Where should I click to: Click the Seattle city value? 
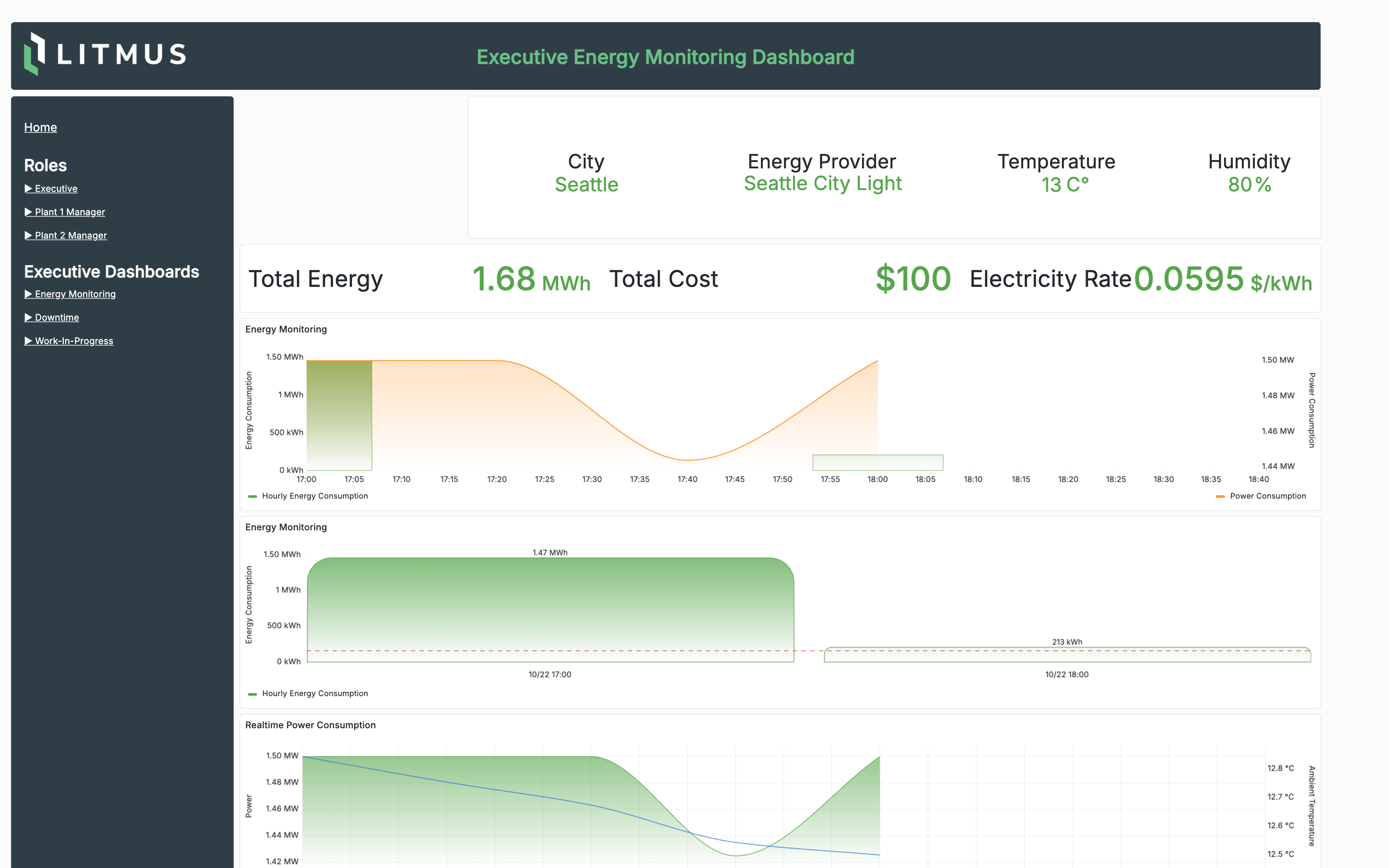point(586,185)
